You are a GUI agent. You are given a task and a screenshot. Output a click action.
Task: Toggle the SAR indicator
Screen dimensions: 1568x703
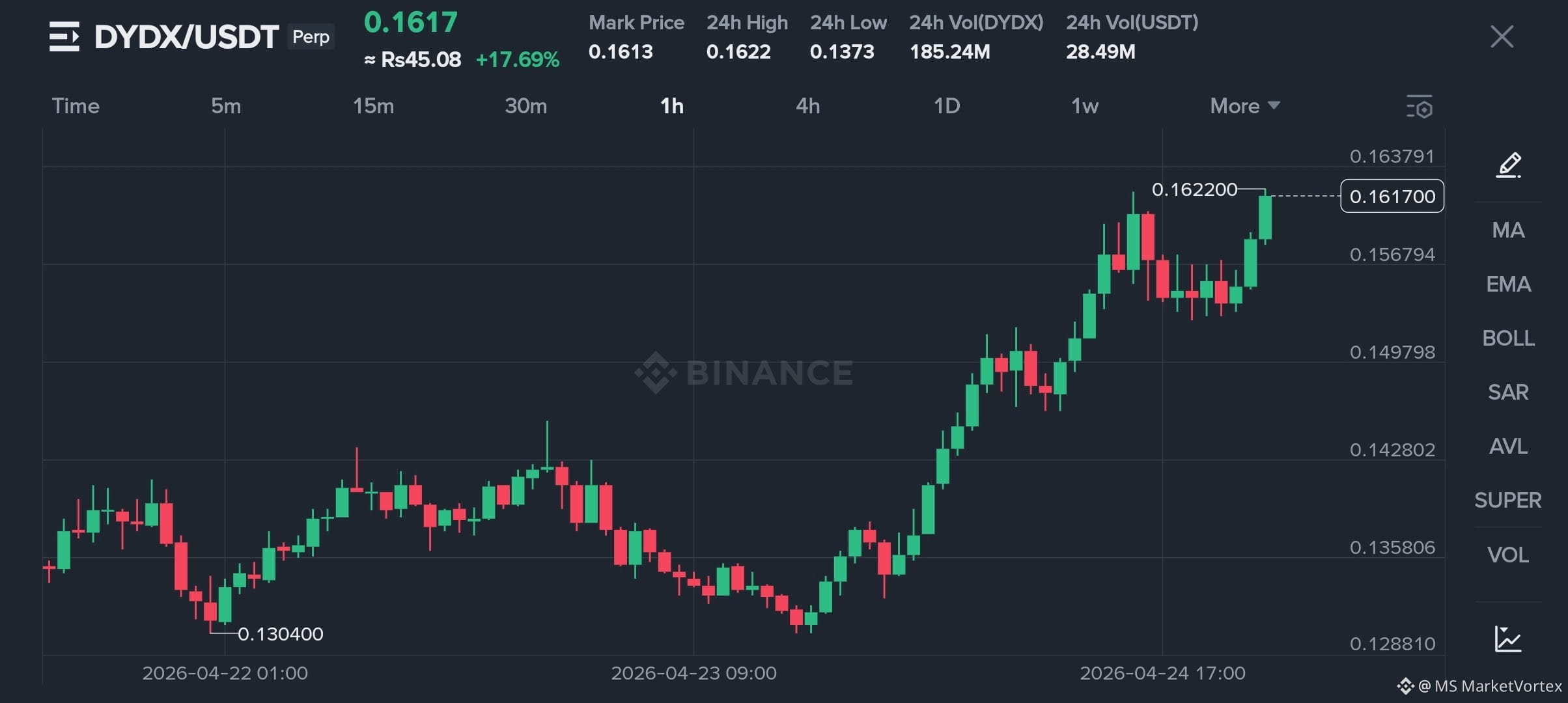click(x=1508, y=392)
